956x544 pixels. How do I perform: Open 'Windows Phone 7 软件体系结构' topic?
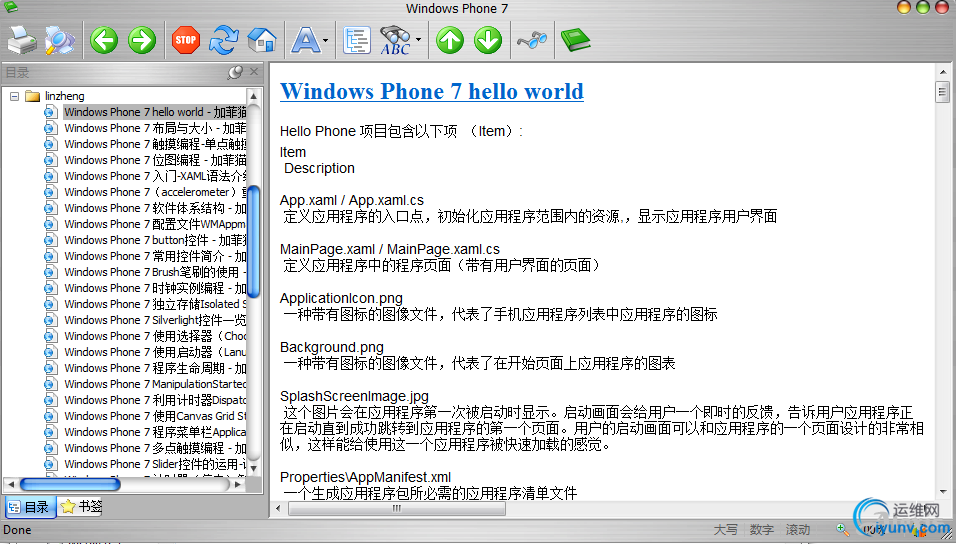point(155,208)
